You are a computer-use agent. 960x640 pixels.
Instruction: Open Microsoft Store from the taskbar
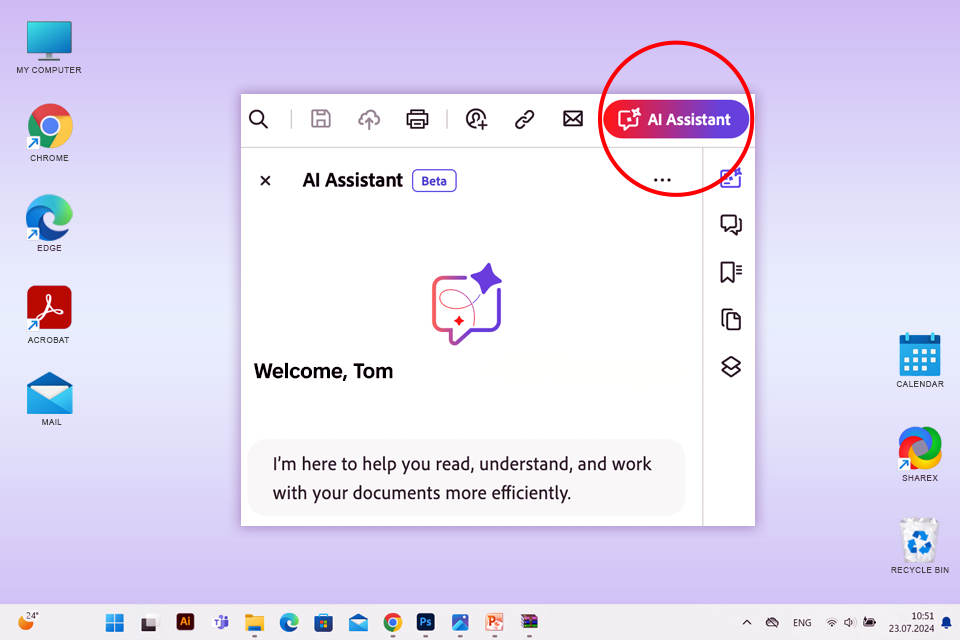[x=323, y=623]
